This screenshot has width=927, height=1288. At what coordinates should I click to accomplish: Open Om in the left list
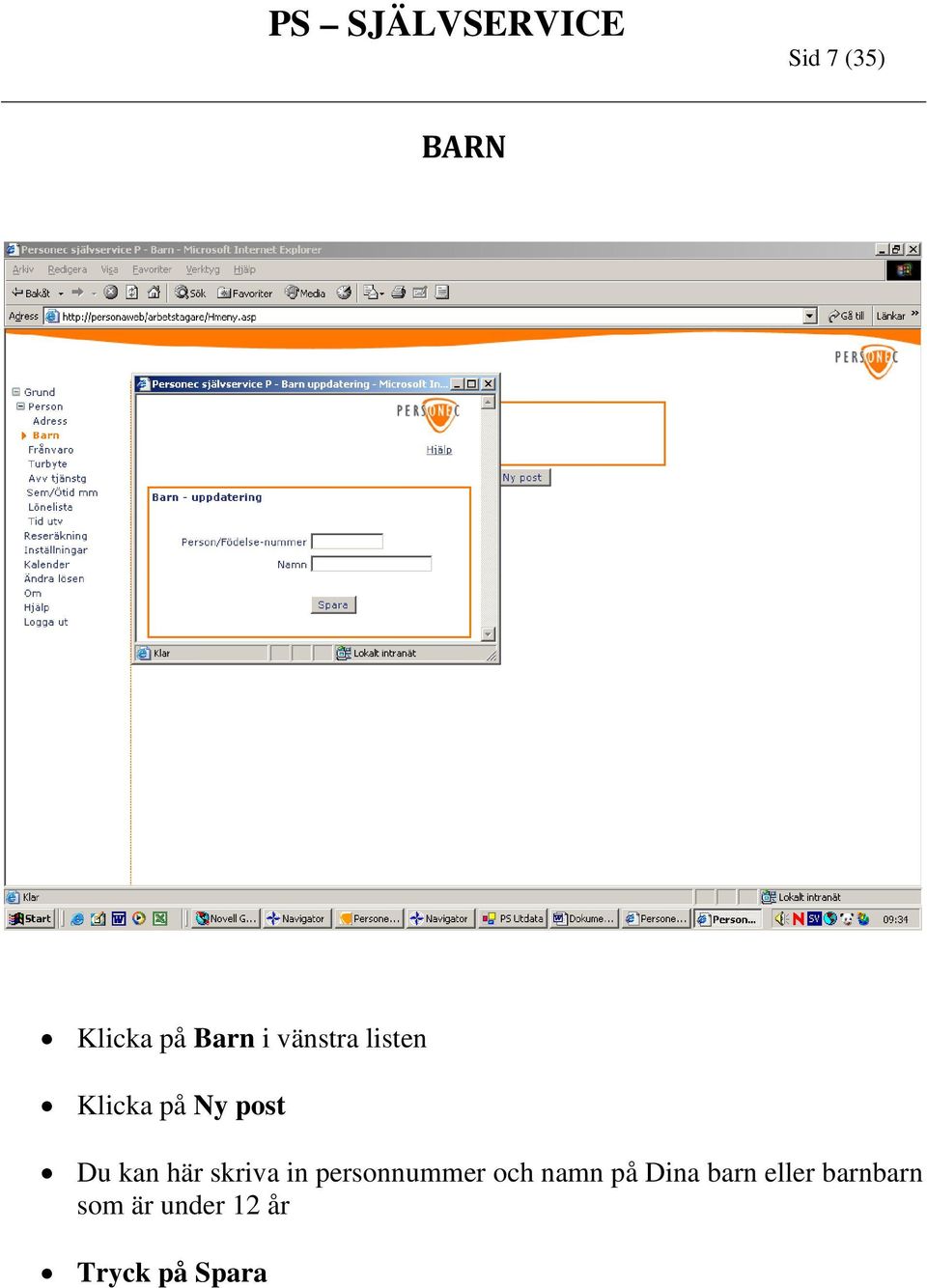(x=33, y=594)
